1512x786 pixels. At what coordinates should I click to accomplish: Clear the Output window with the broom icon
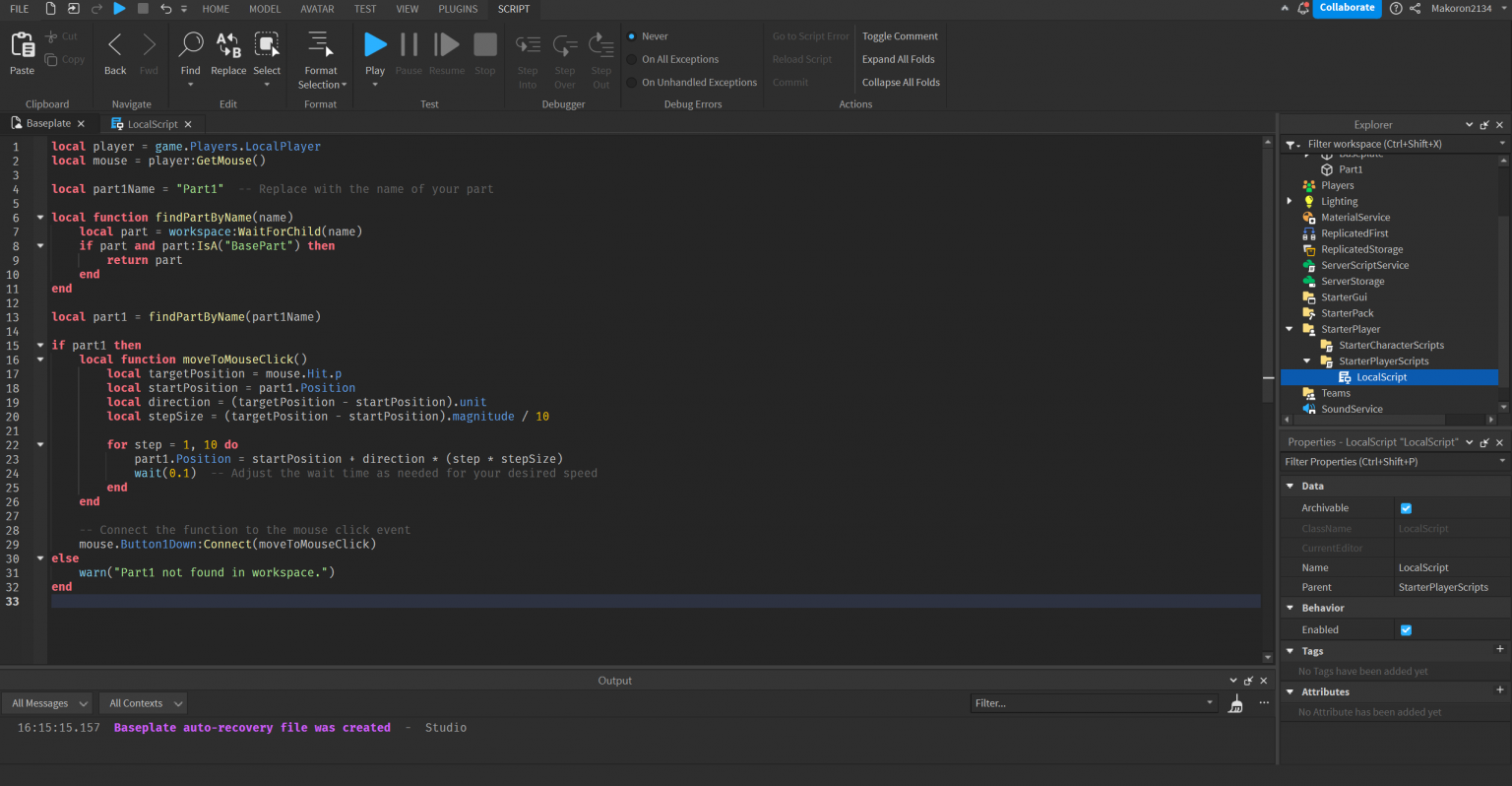[x=1235, y=702]
